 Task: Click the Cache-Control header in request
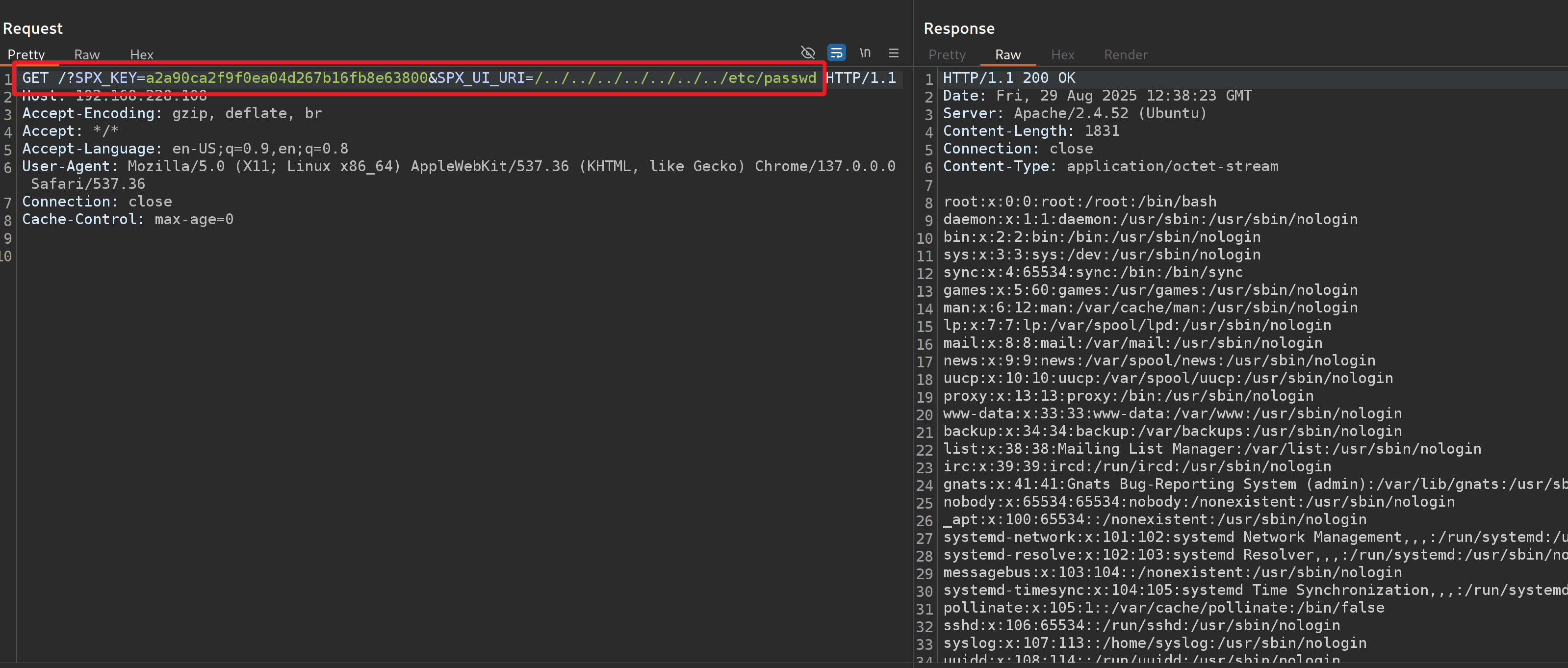click(82, 219)
